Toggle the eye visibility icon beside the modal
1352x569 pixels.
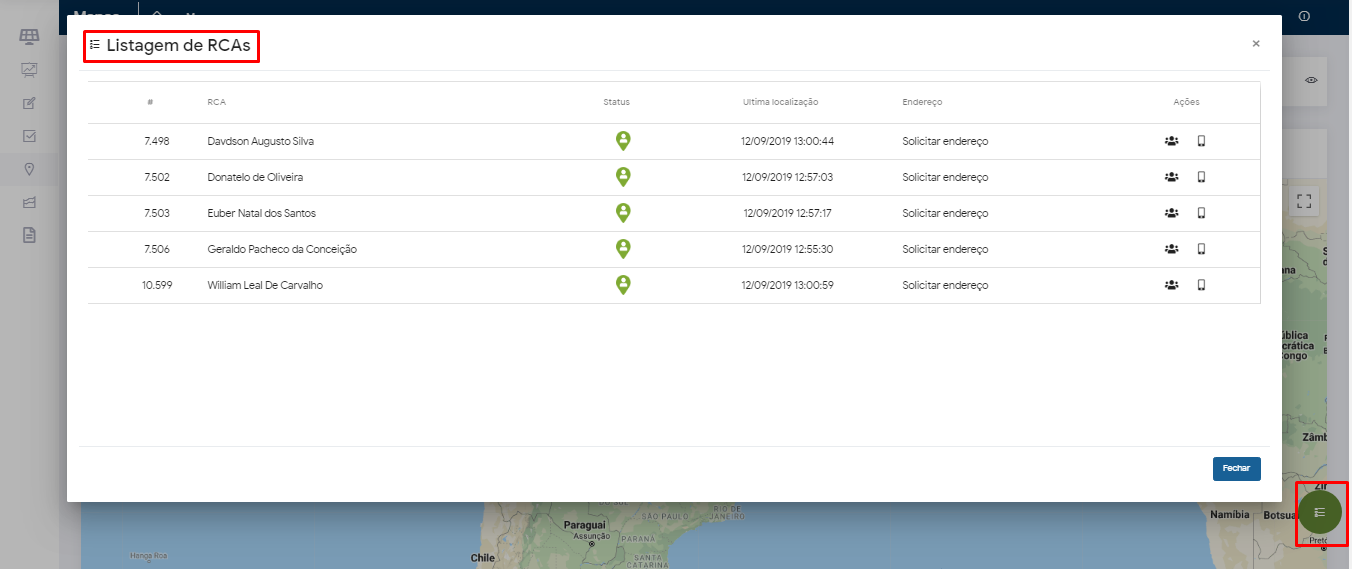[x=1311, y=80]
